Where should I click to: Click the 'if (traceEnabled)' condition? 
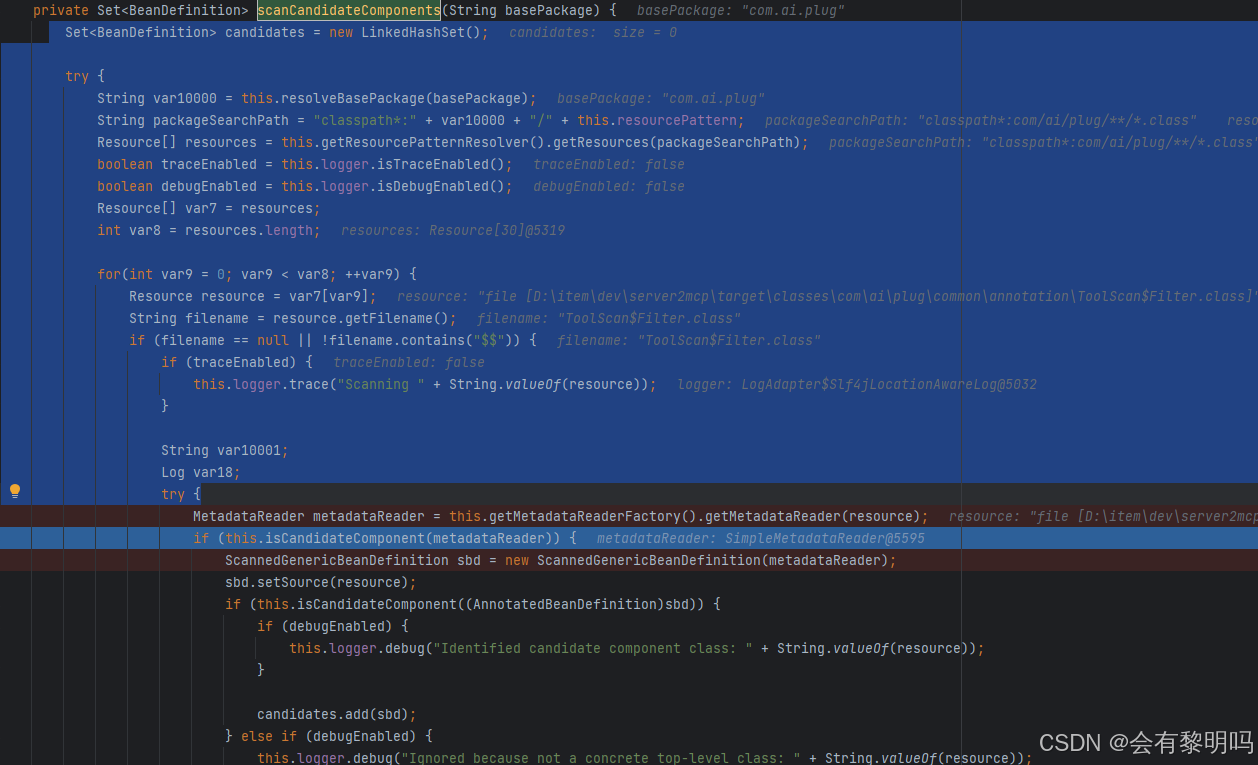click(x=237, y=362)
